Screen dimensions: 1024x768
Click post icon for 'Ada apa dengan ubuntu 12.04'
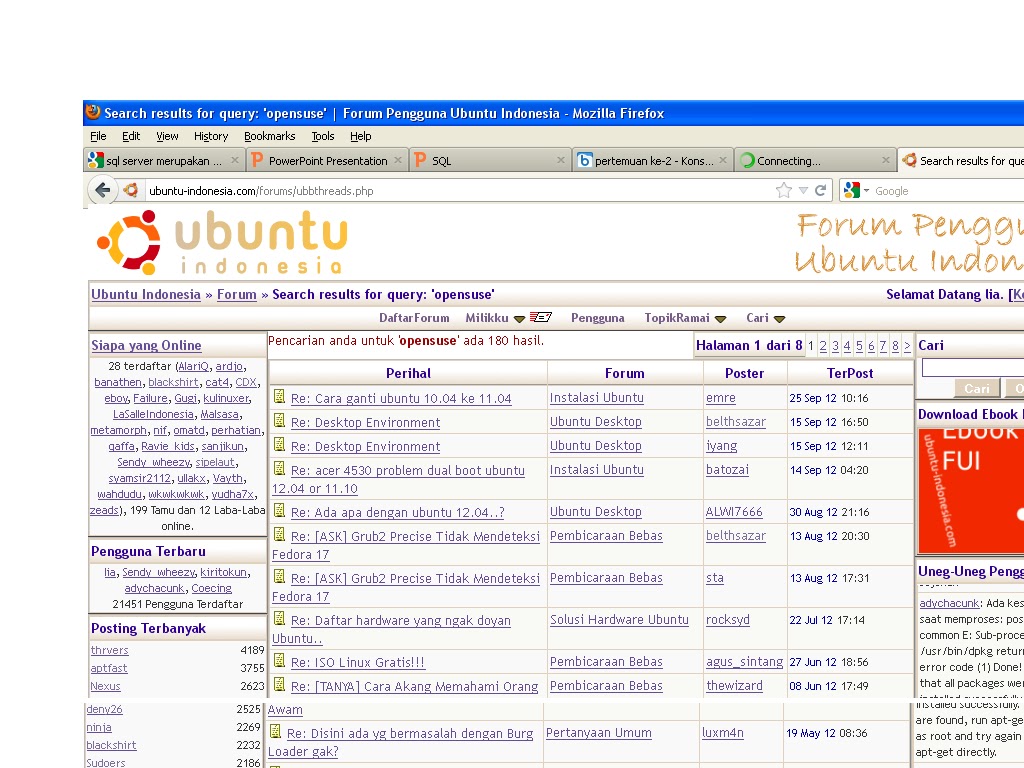[280, 511]
